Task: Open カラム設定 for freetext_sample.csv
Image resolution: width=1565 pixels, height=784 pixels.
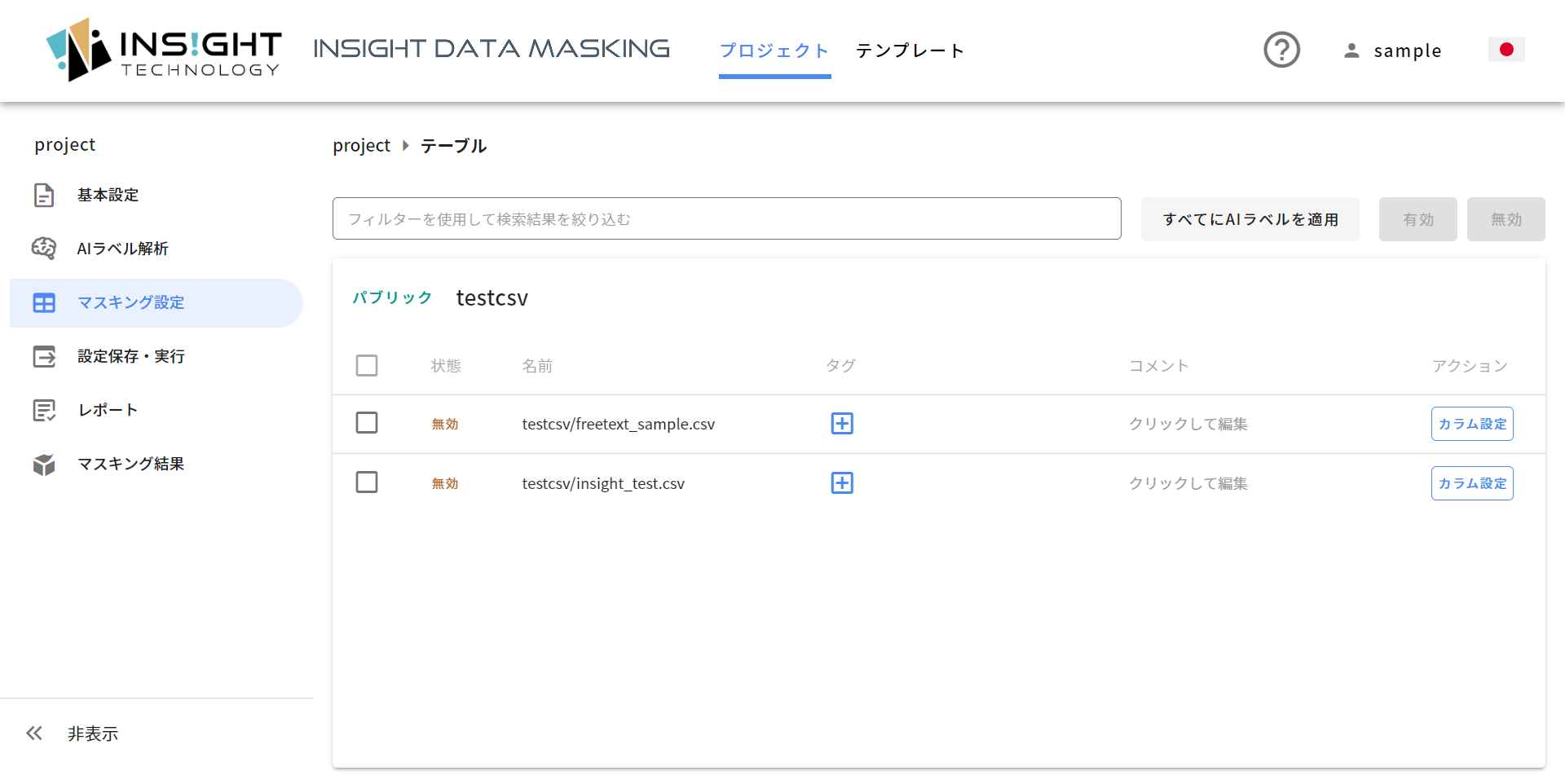Action: 1472,424
